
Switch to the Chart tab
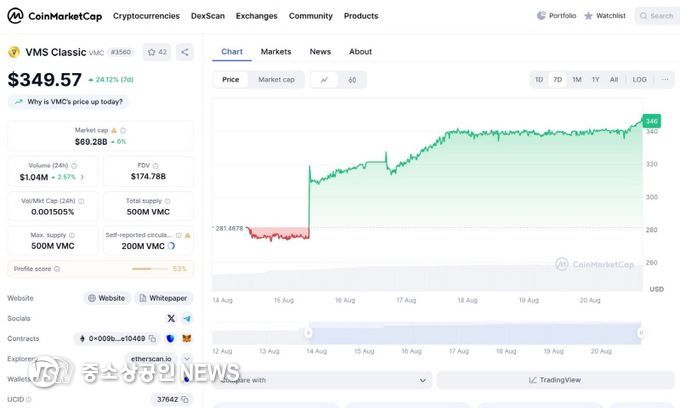[232, 52]
